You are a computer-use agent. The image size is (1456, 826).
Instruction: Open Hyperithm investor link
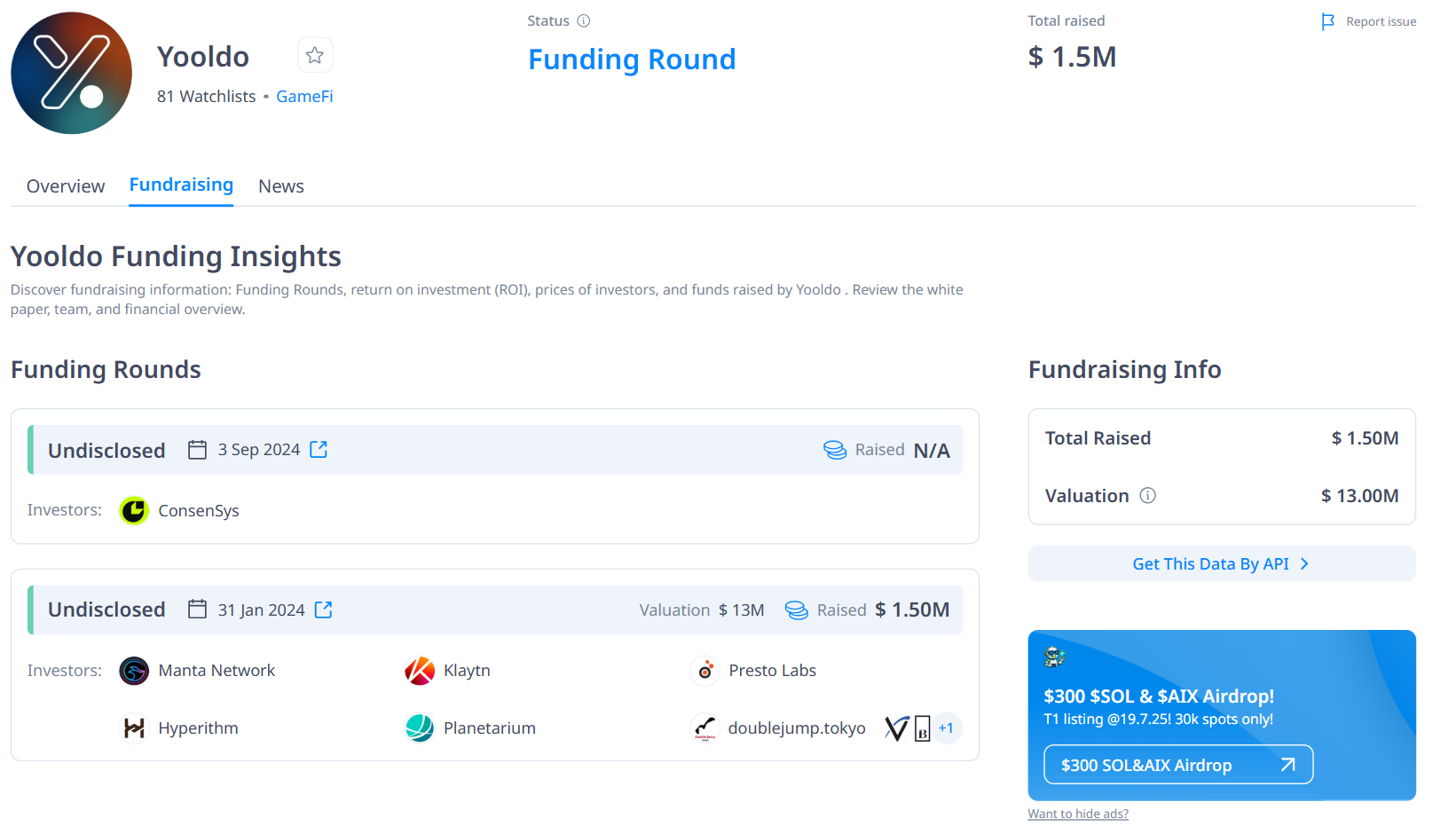pyautogui.click(x=198, y=728)
